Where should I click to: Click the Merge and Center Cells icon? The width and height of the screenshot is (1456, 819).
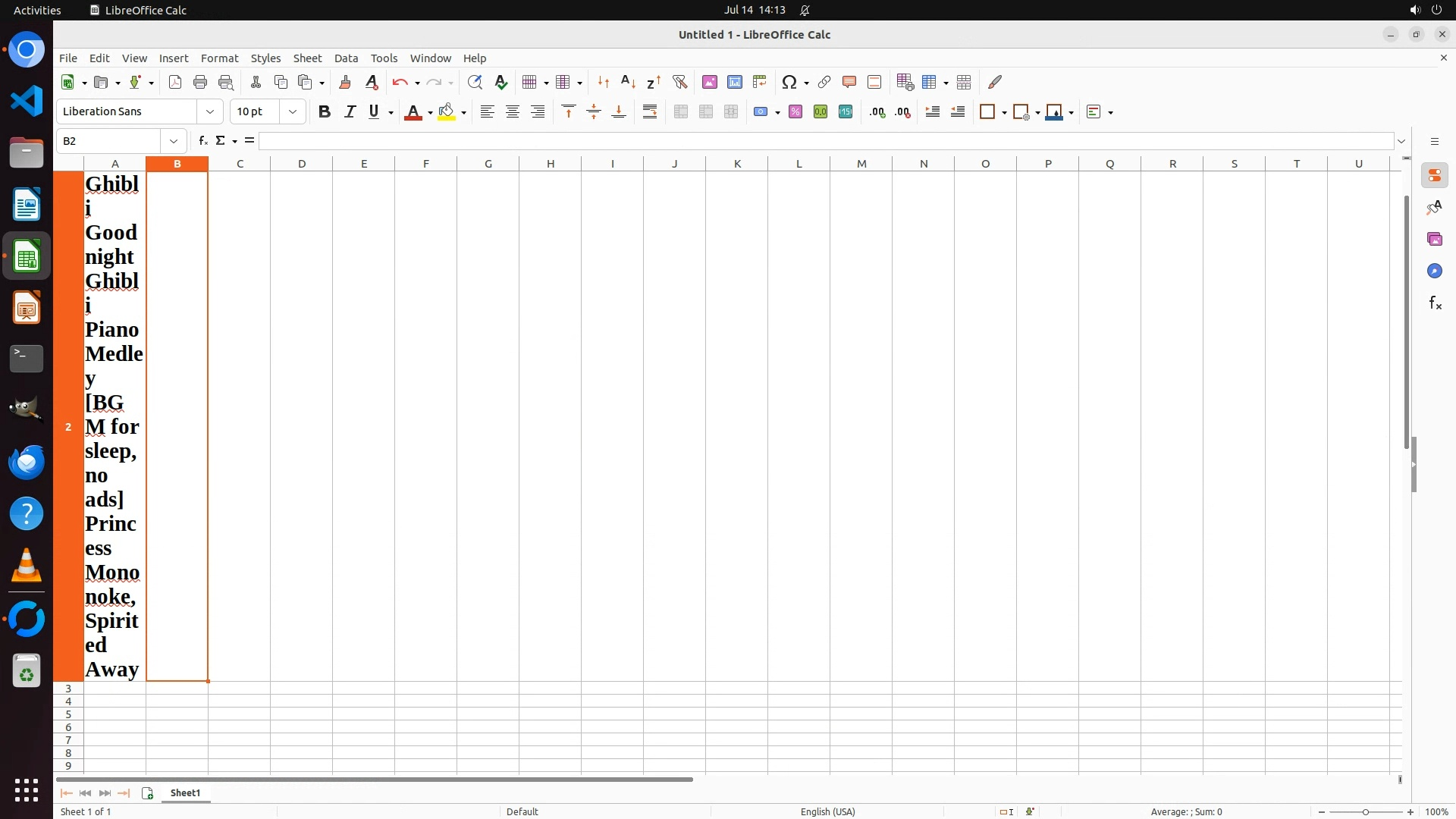click(x=681, y=111)
